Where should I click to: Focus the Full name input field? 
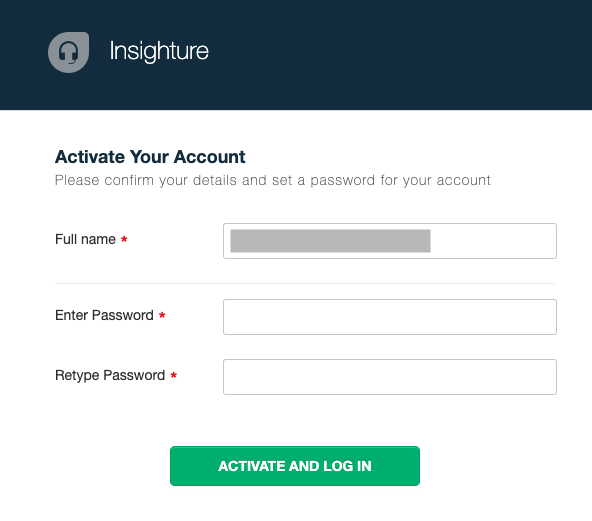tap(390, 241)
